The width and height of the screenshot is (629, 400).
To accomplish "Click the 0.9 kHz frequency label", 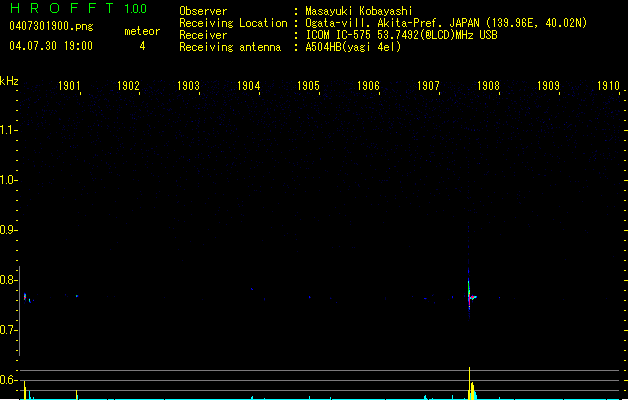I will coord(7,230).
